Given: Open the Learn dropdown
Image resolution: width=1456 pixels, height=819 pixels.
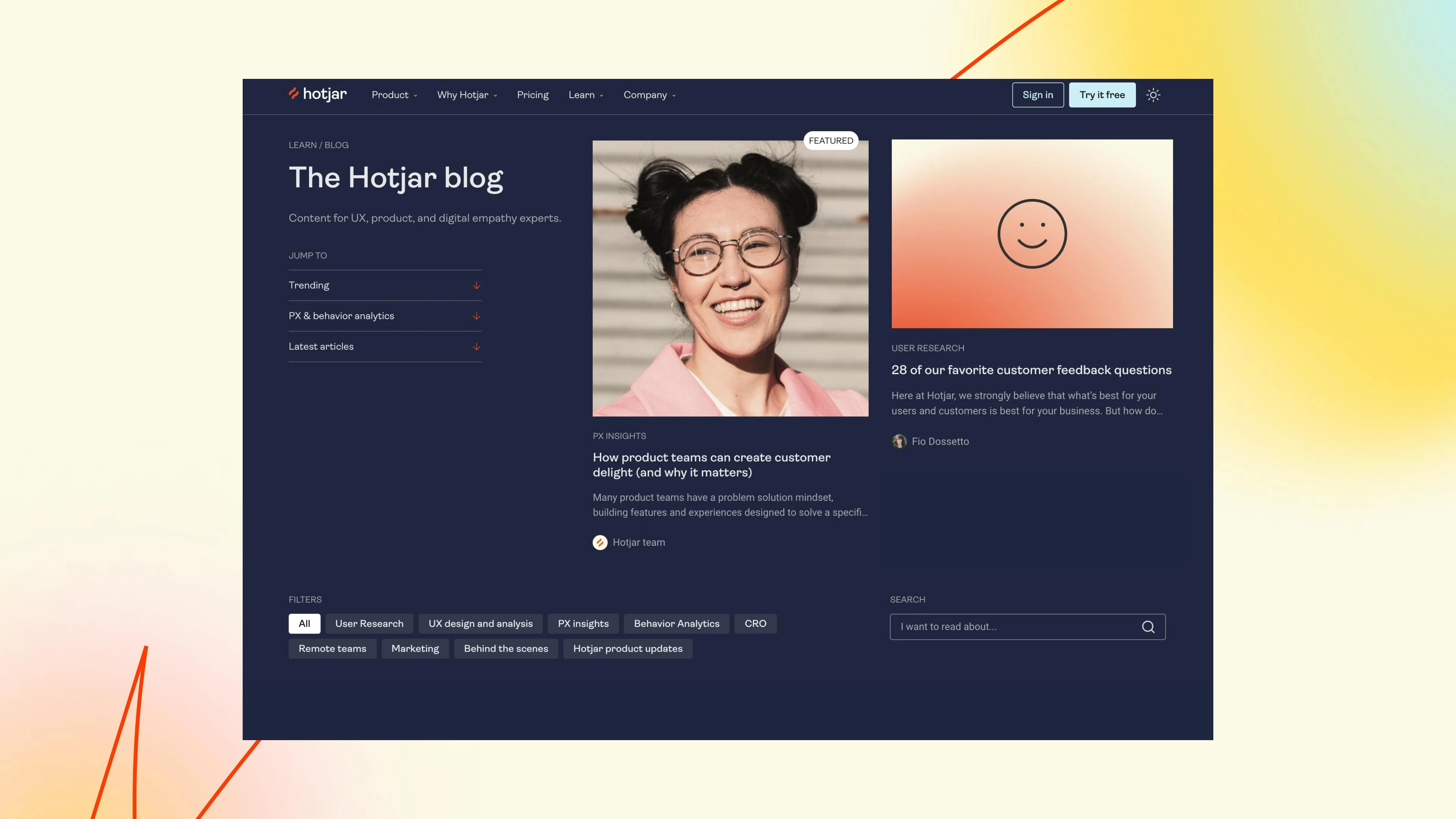Looking at the screenshot, I should [585, 95].
